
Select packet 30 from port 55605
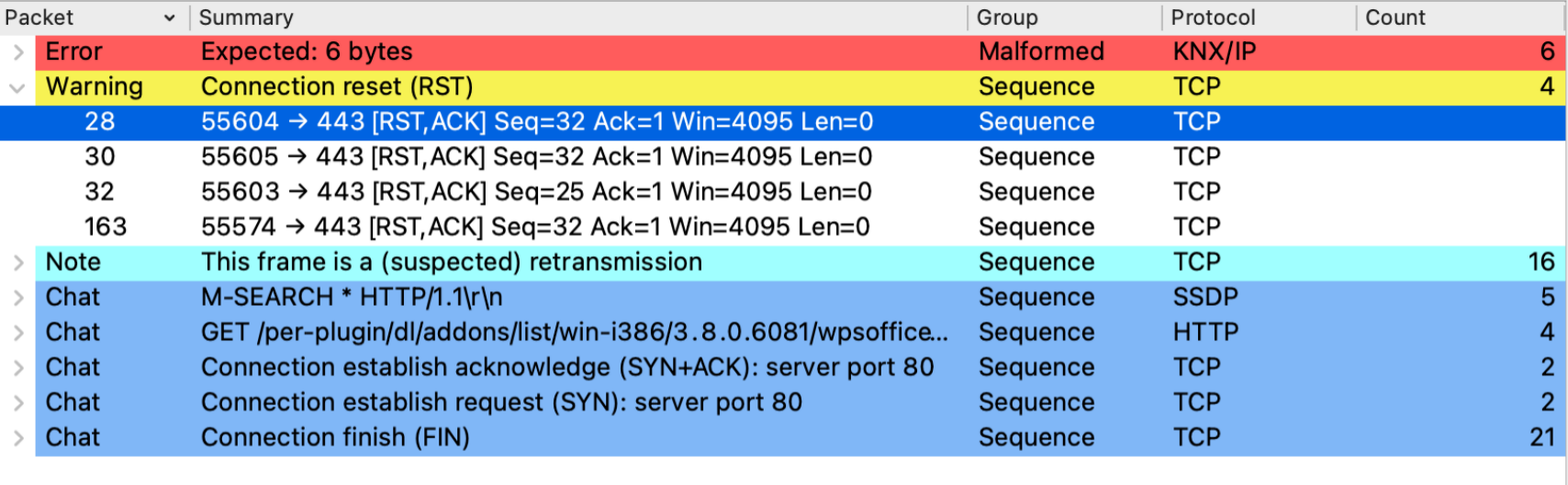click(536, 157)
